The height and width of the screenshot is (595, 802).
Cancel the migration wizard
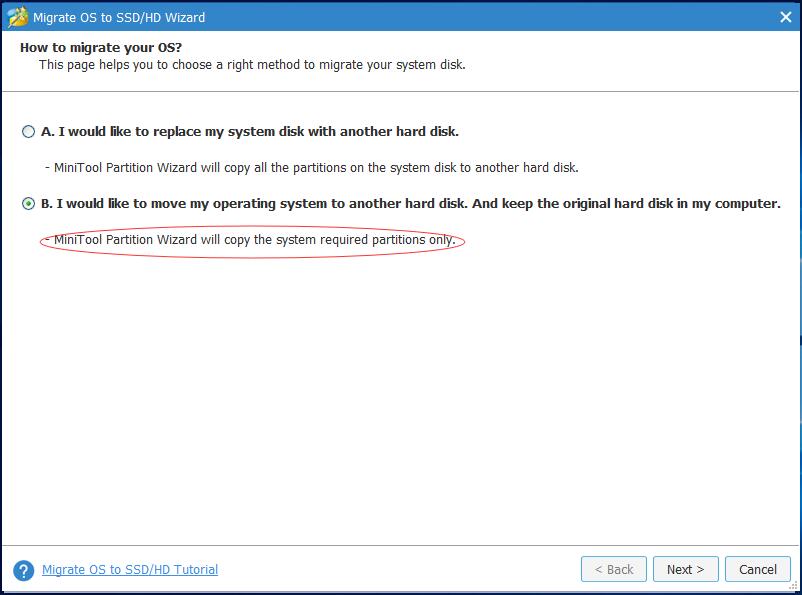click(758, 569)
